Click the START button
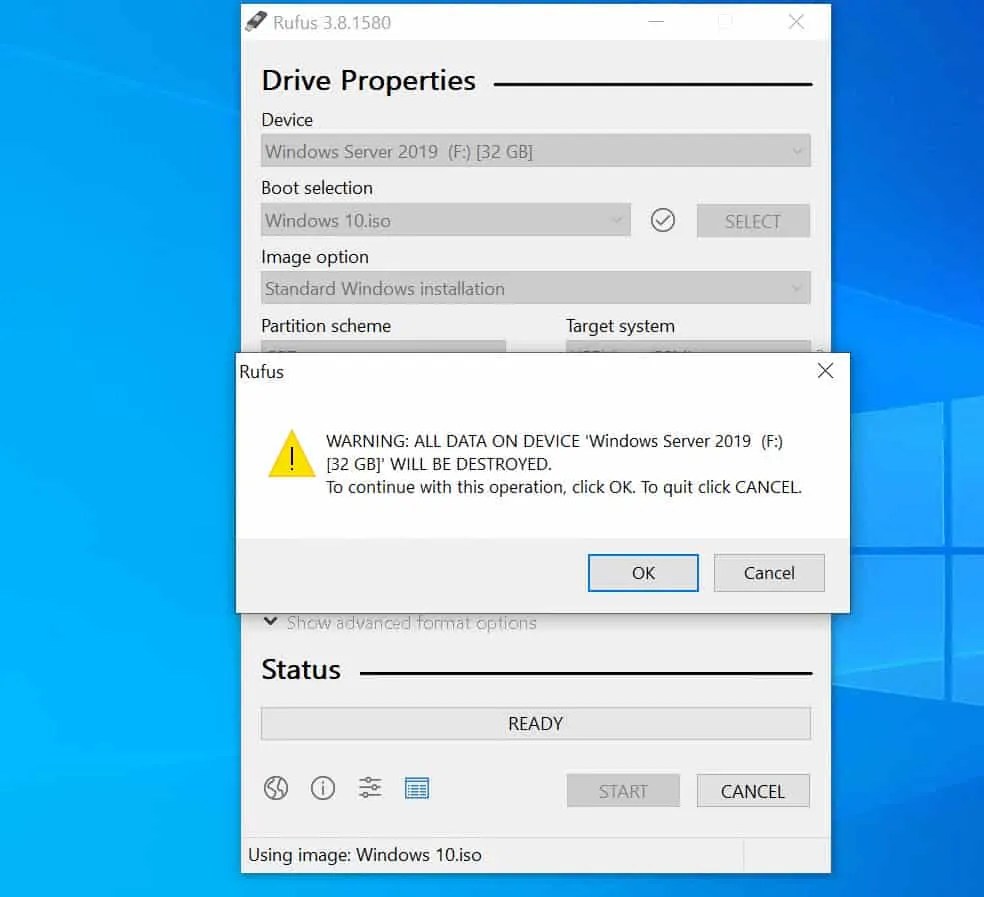The height and width of the screenshot is (897, 984). click(x=622, y=790)
